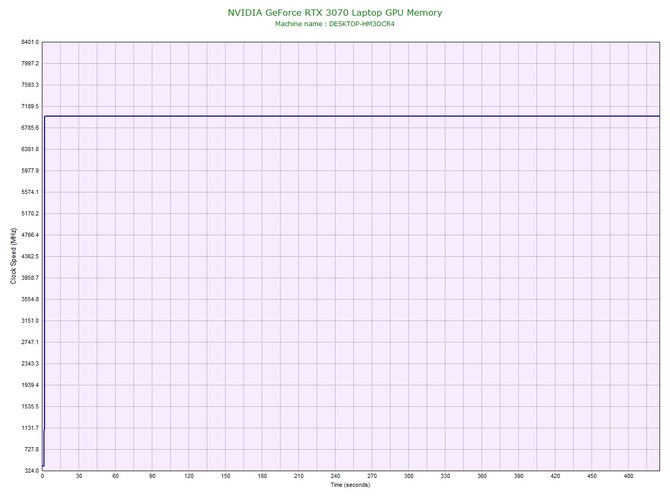Click the 2343.3 clock speed label
This screenshot has width=670, height=502.
(30, 364)
